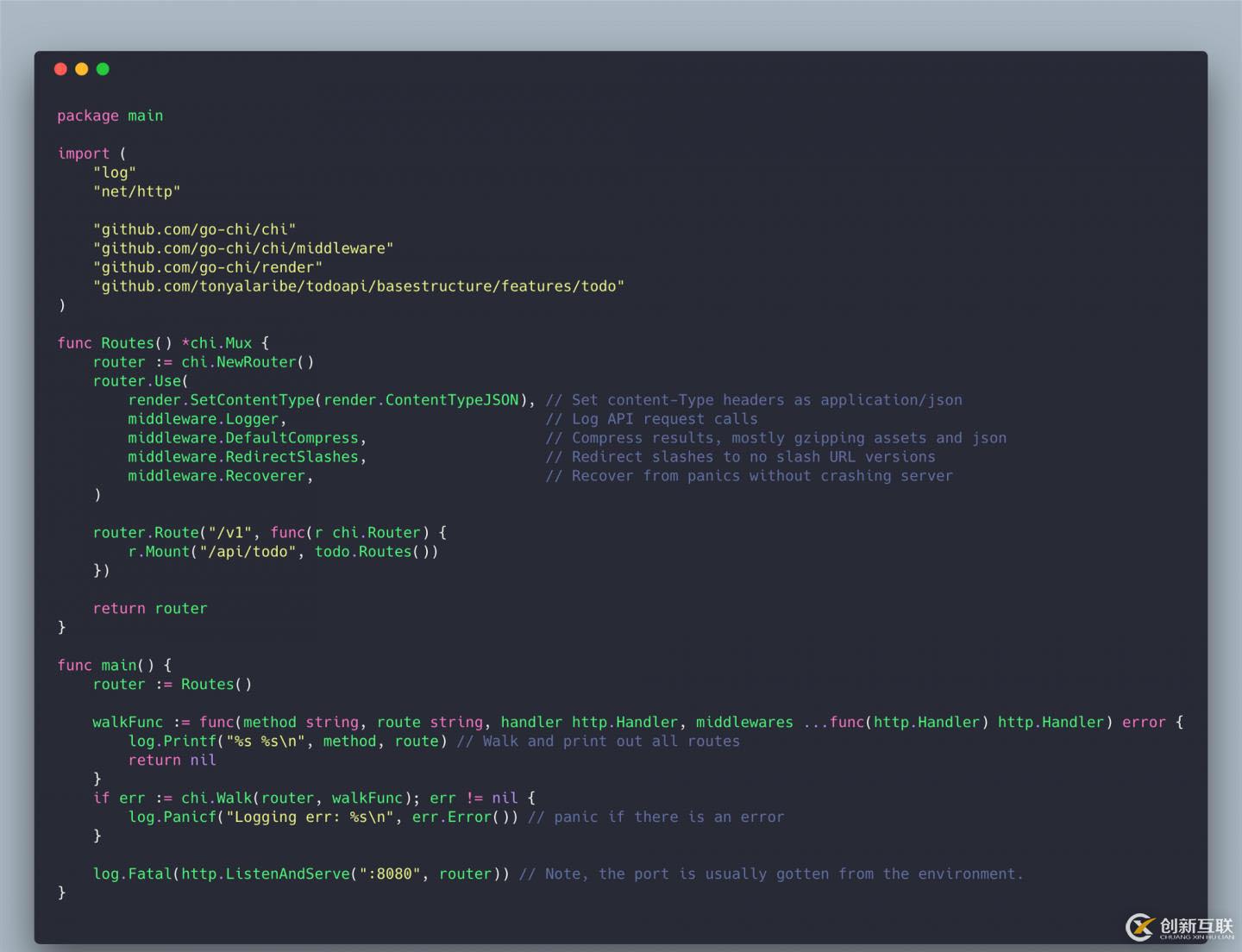Click the tonyalaribe todoapi import path
1242x952 pixels.
pyautogui.click(x=359, y=286)
